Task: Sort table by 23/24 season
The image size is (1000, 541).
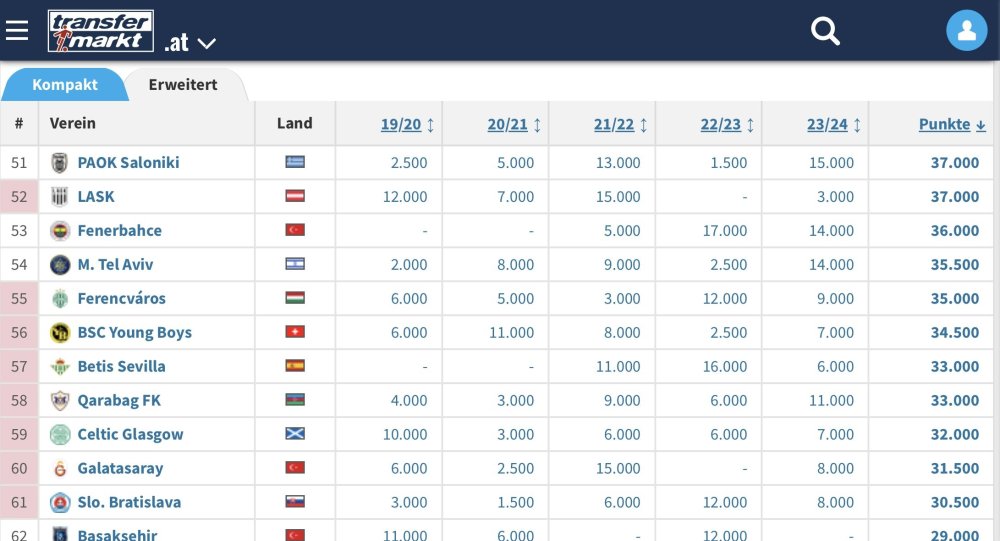Action: [x=827, y=125]
